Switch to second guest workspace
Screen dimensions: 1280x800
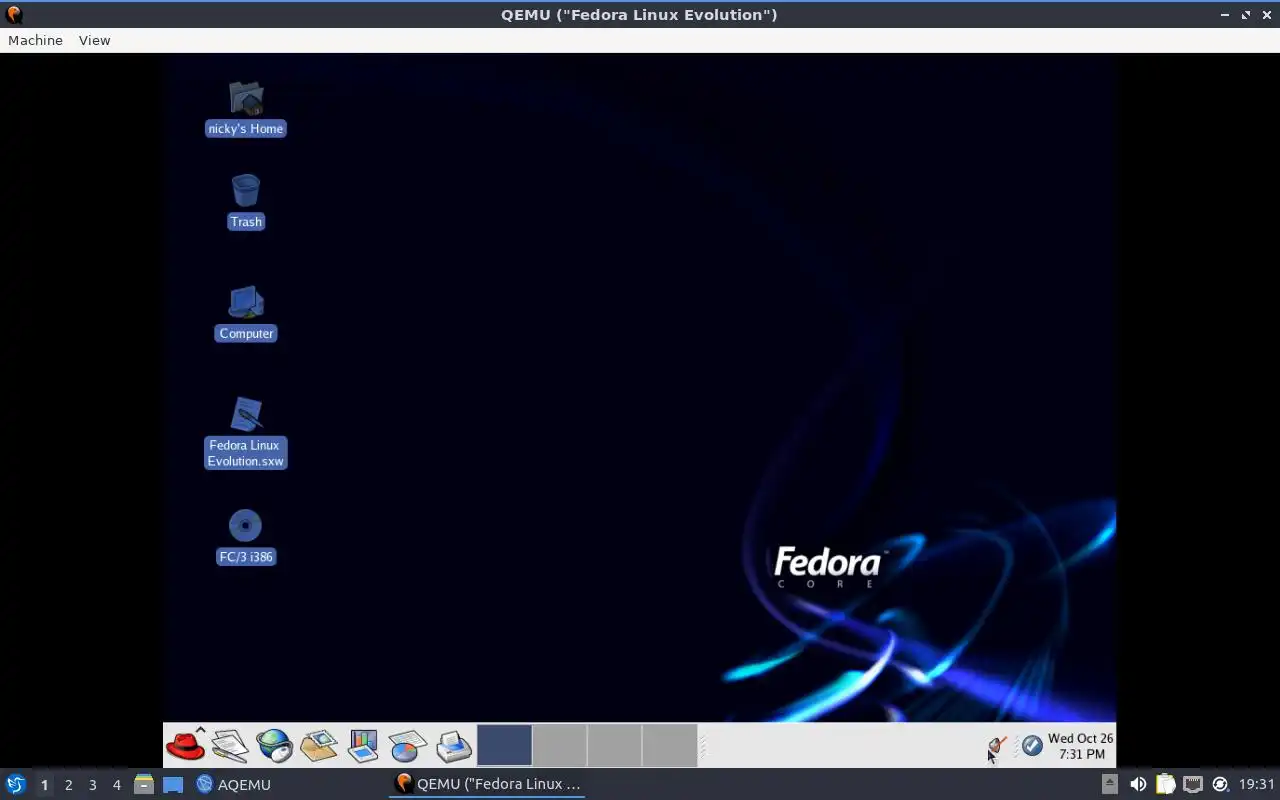click(559, 746)
